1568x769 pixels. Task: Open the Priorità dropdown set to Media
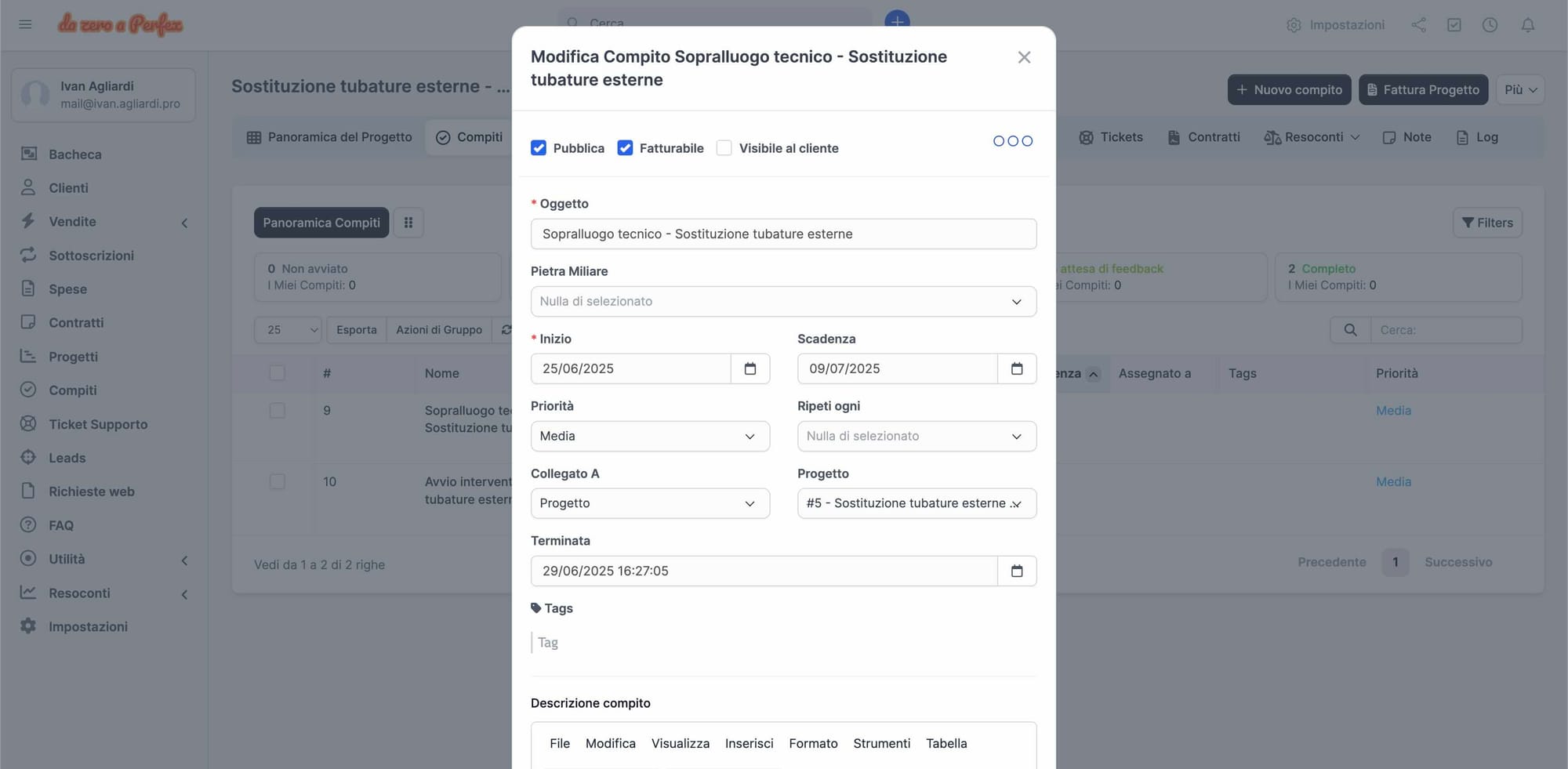tap(649, 437)
